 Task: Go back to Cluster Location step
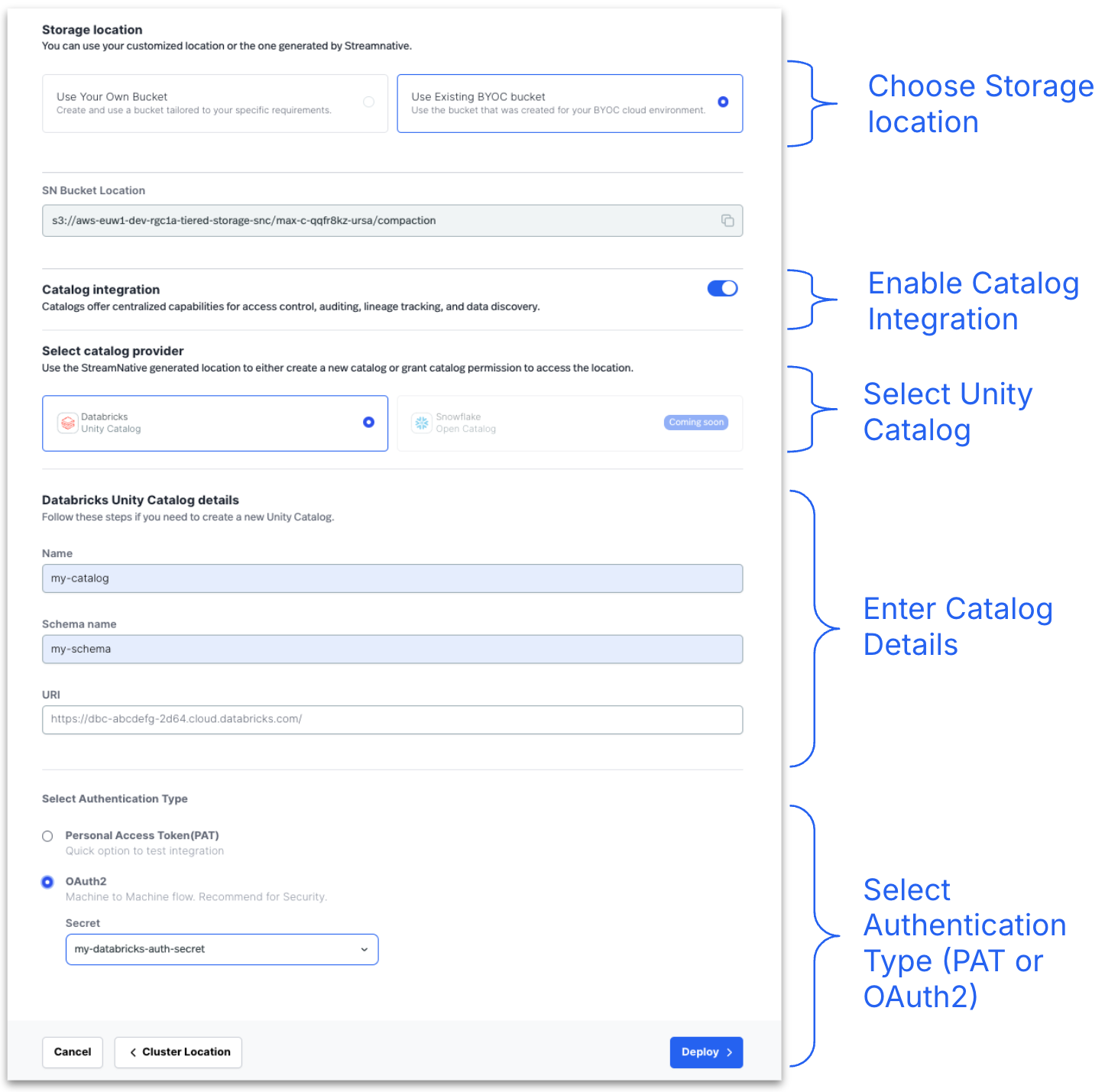(178, 1052)
